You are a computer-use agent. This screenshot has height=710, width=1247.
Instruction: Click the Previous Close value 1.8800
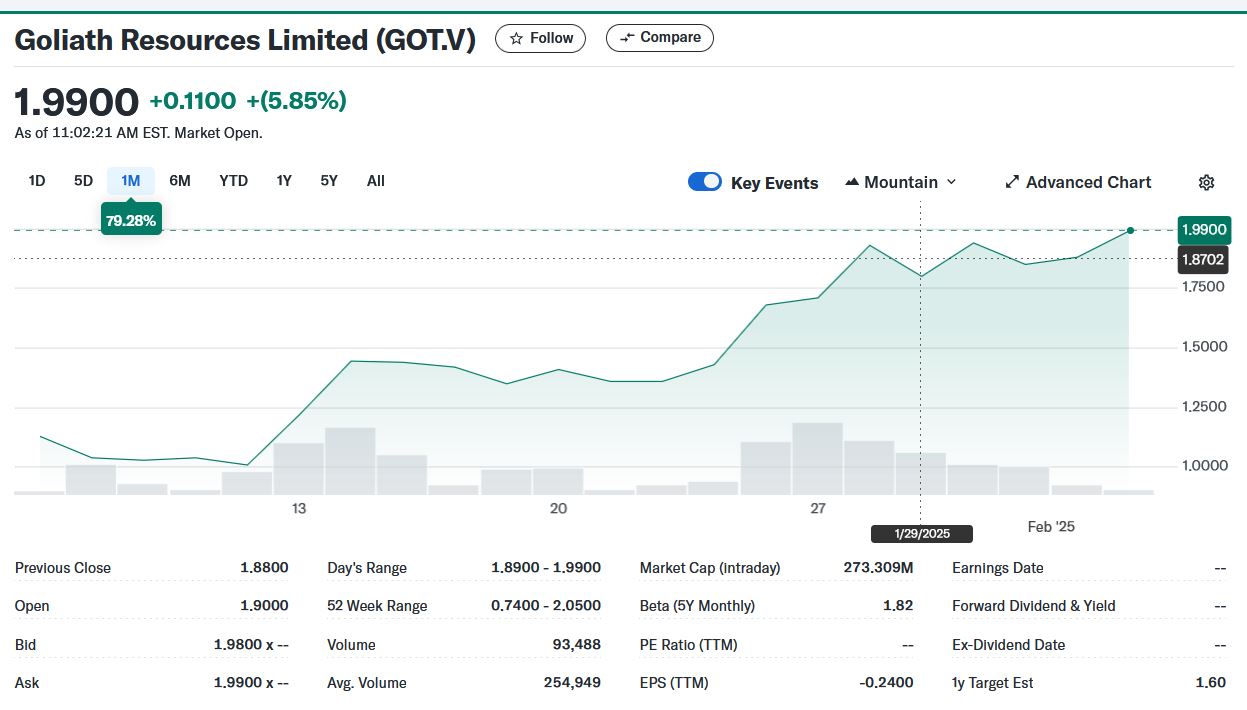click(x=264, y=568)
